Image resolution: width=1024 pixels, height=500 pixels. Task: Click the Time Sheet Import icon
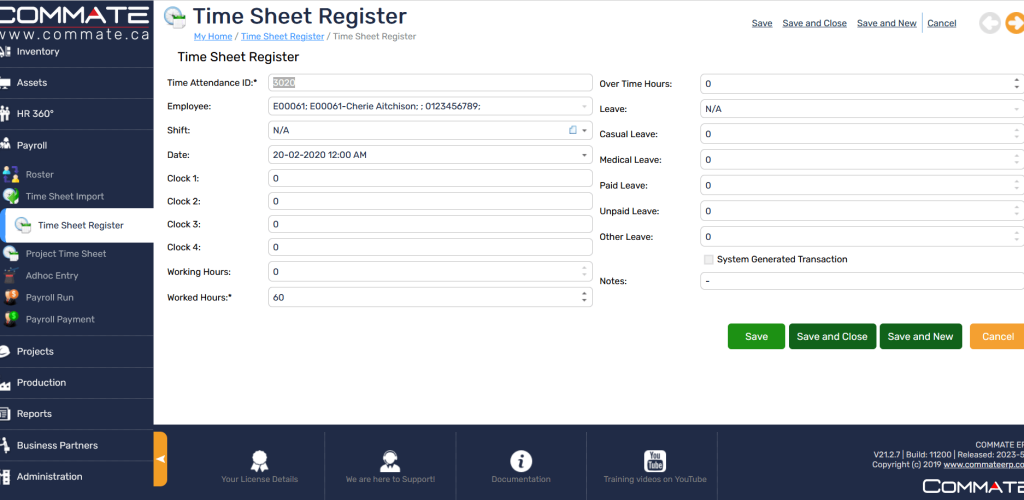click(11, 196)
